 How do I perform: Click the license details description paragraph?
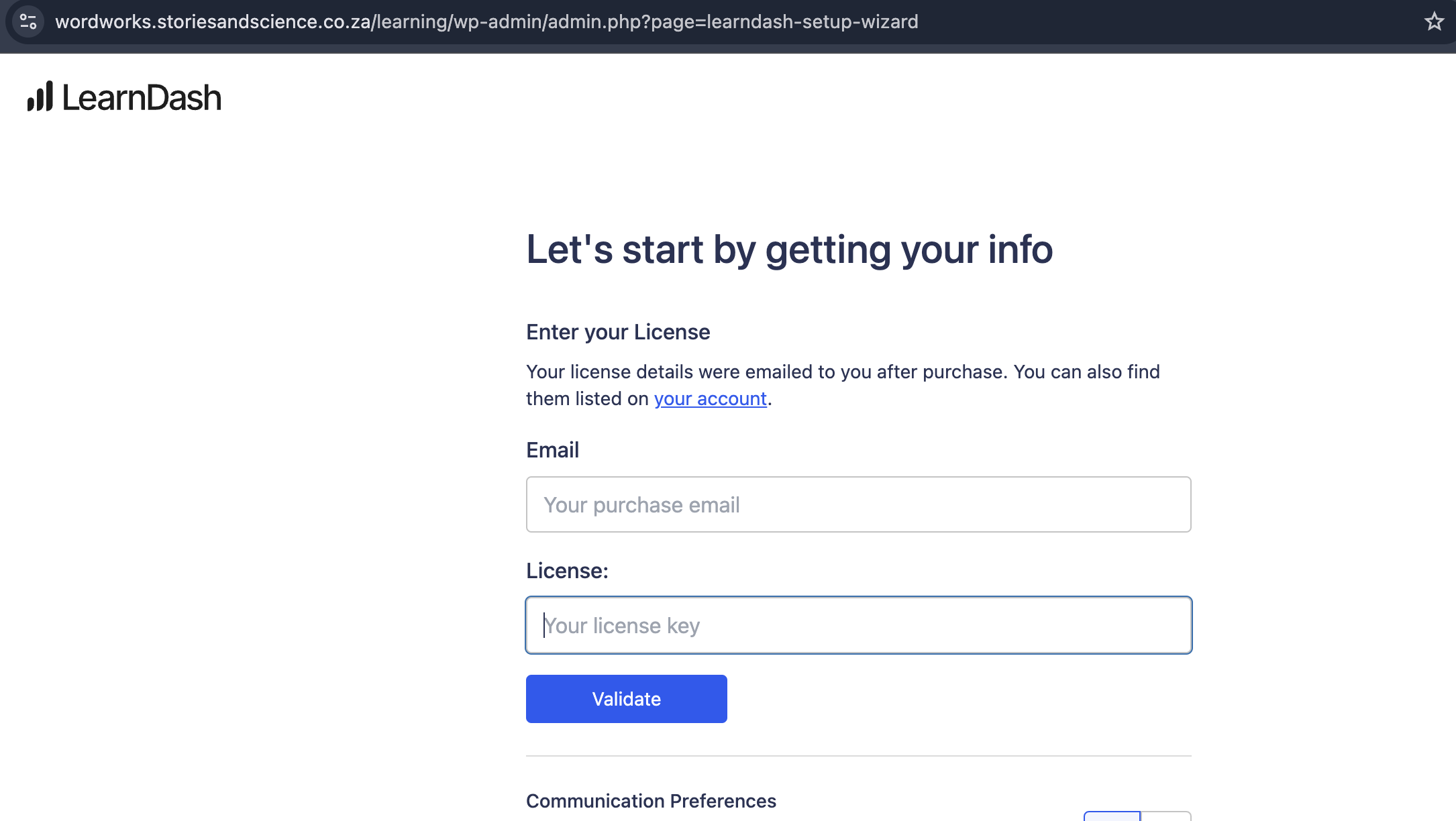click(x=842, y=385)
